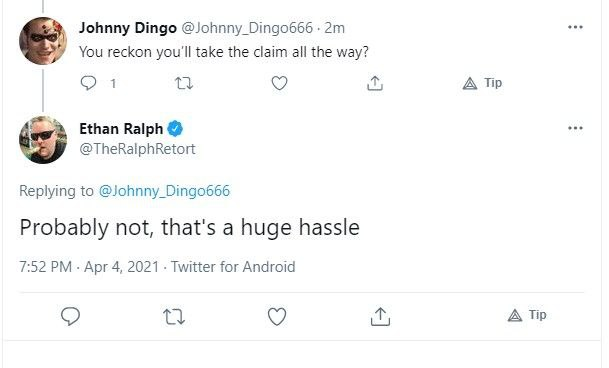Open the 7:52 PM Apr 4, 2021 timestamp

[89, 267]
